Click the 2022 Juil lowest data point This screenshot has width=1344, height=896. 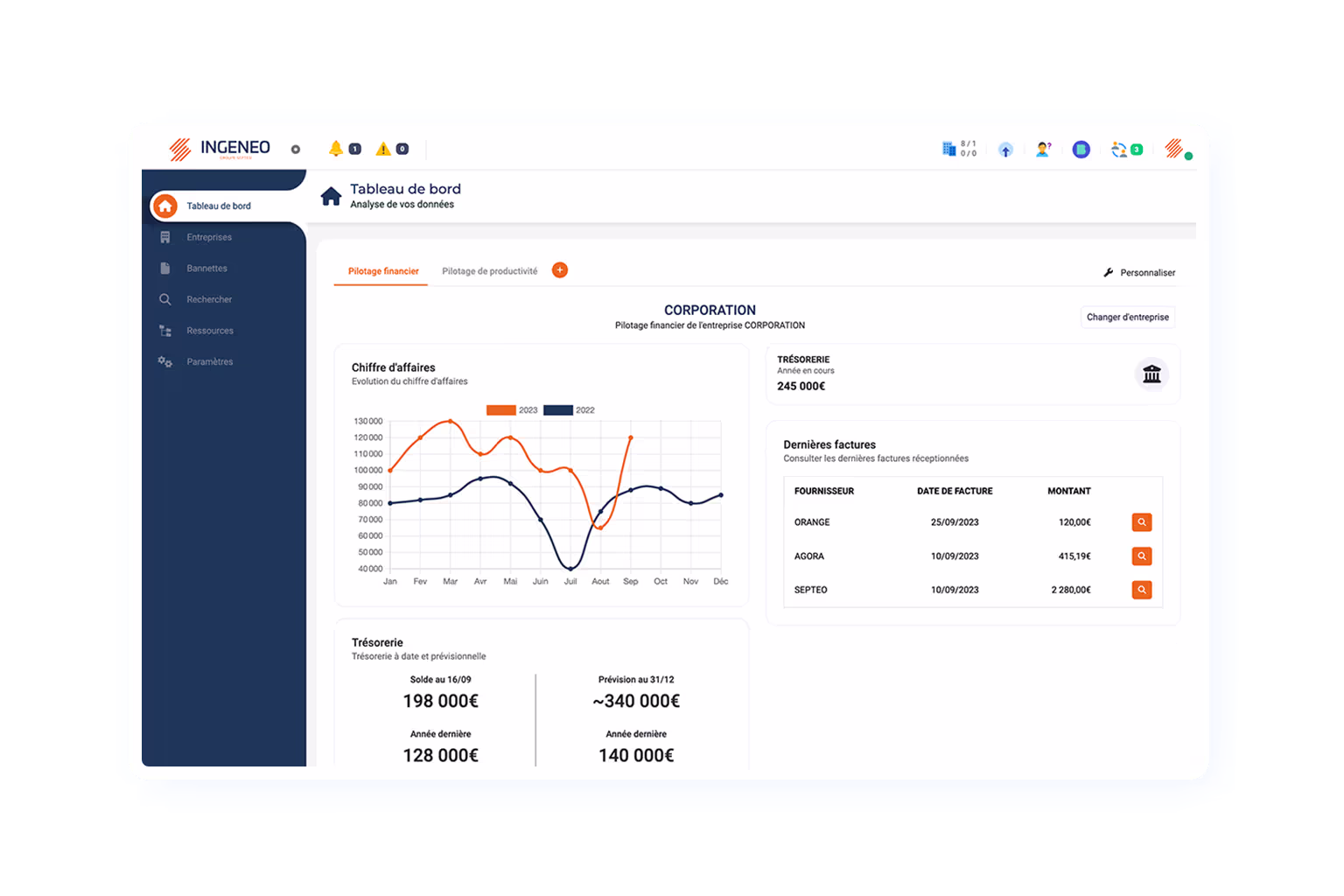tap(570, 569)
